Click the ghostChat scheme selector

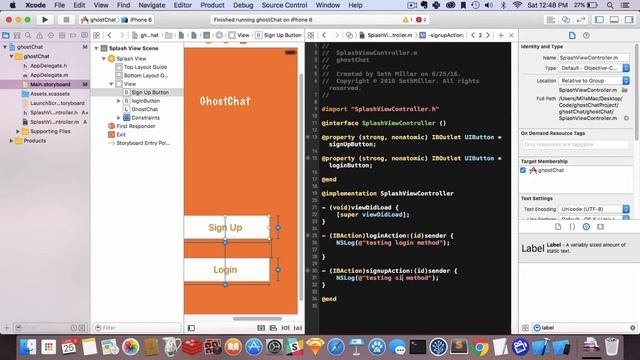point(98,20)
